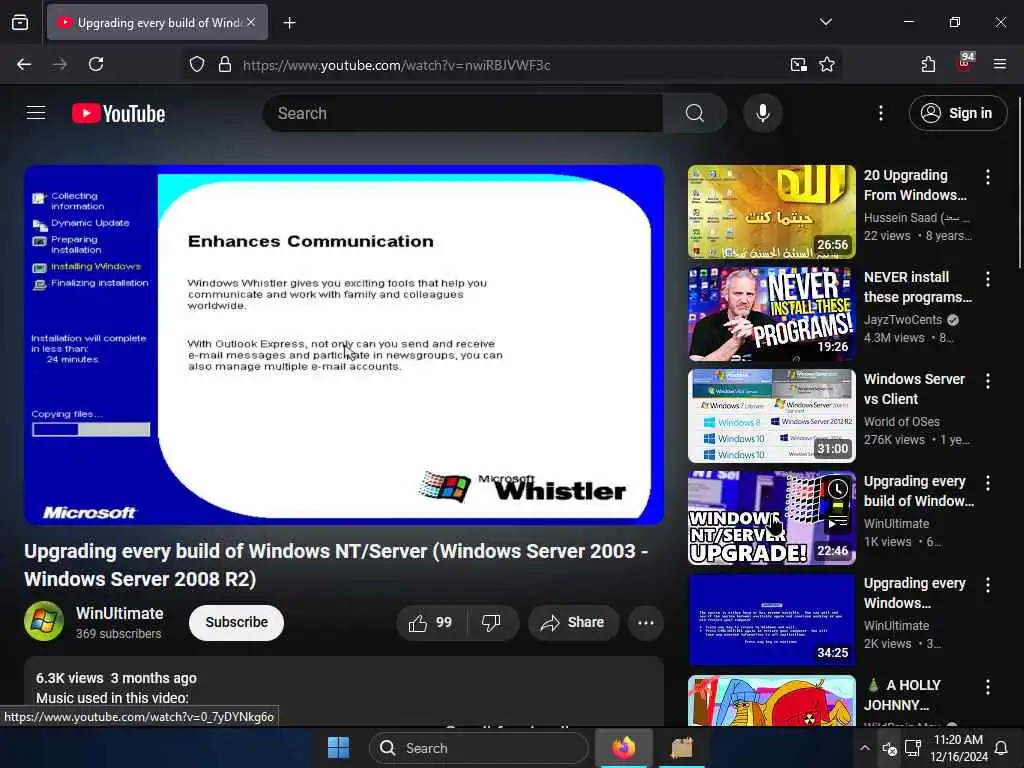
Task: Bookmark this page with star icon
Action: (827, 64)
